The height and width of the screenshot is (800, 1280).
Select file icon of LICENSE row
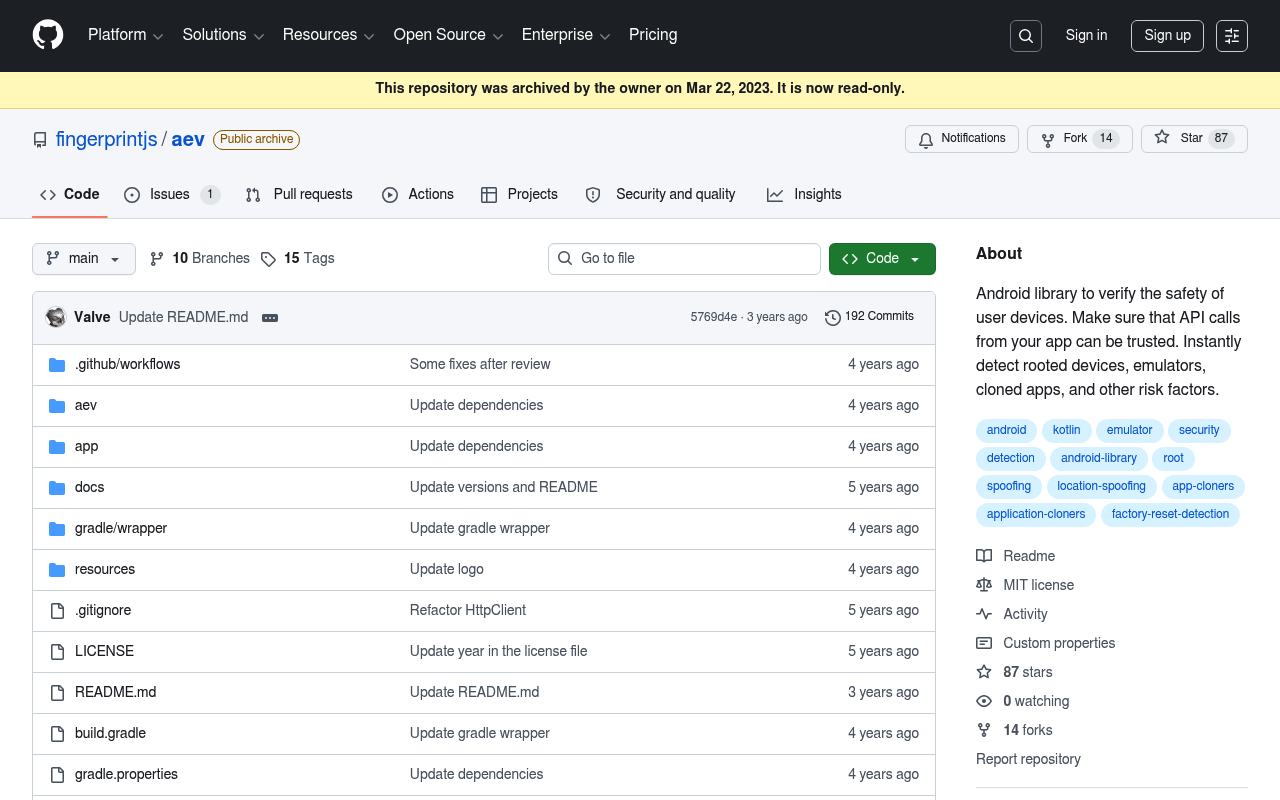click(57, 652)
